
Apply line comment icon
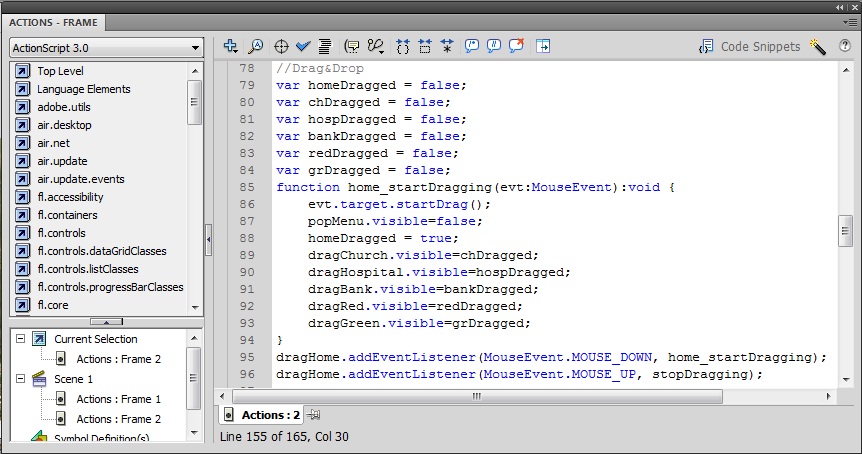tap(494, 46)
